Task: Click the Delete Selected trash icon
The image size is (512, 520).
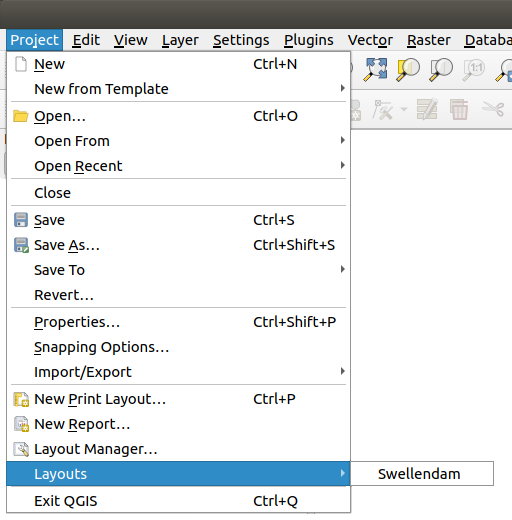Action: 459,109
